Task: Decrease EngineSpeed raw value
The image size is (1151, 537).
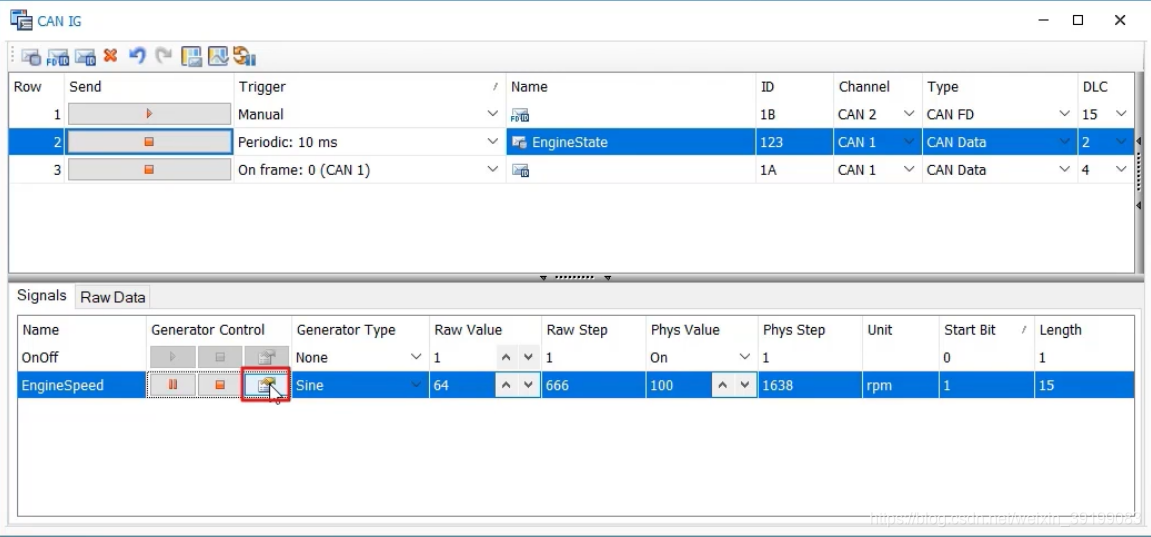Action: 529,385
